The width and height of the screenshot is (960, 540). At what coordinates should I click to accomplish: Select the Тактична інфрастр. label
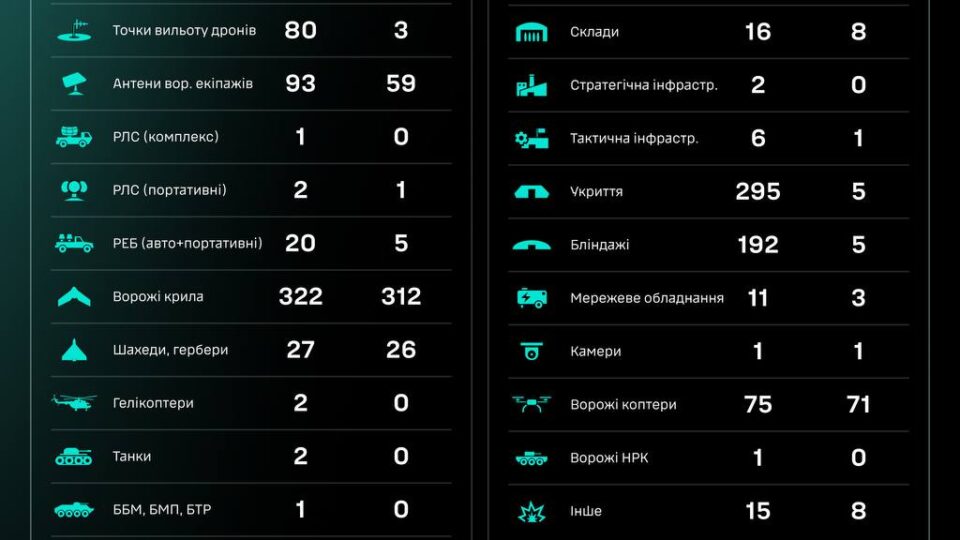pyautogui.click(x=634, y=138)
